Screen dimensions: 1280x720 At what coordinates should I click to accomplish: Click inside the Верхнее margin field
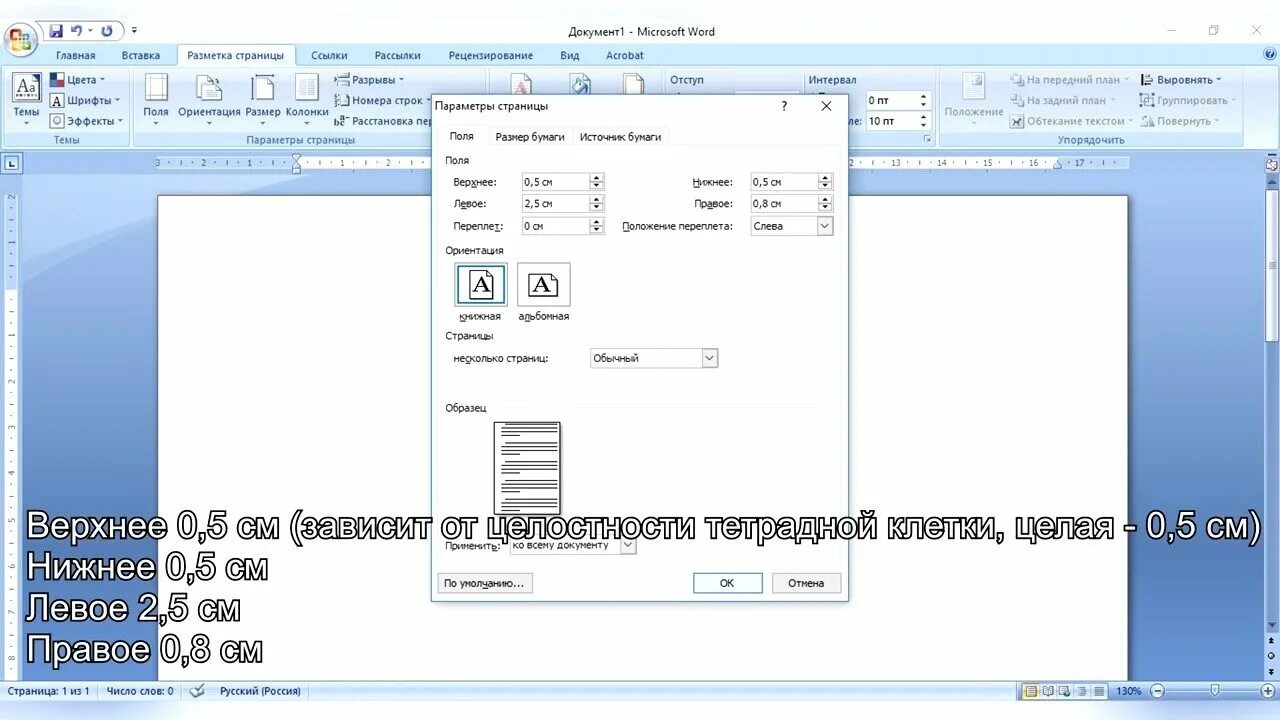(555, 182)
